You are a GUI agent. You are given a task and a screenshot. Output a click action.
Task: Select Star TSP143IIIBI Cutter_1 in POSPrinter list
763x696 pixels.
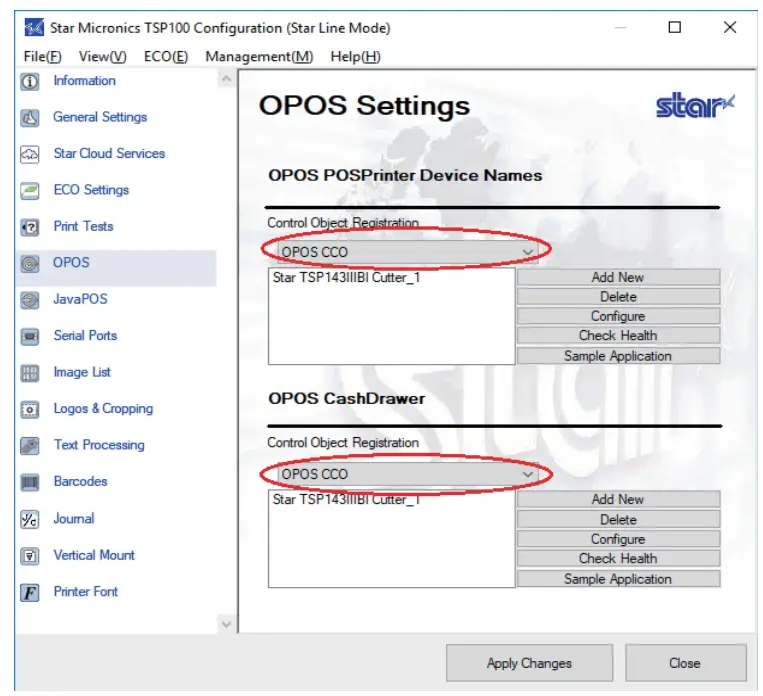point(346,278)
